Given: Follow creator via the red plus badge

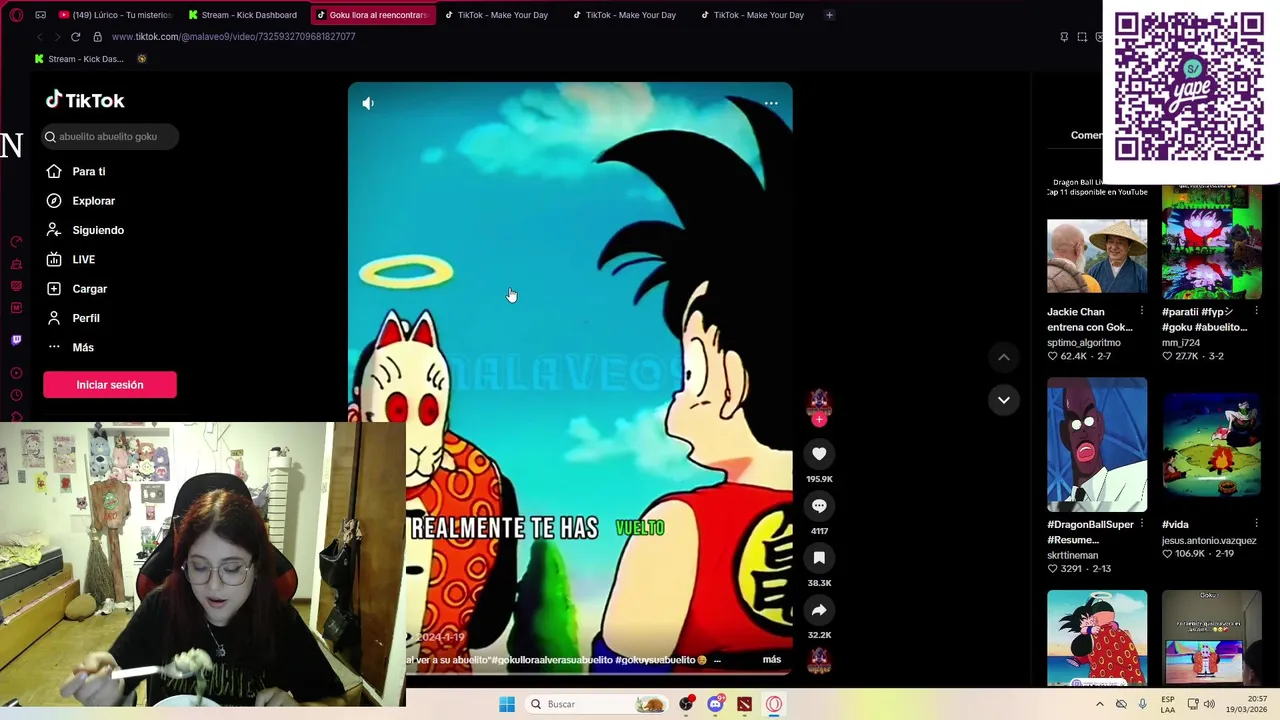Looking at the screenshot, I should (x=820, y=420).
